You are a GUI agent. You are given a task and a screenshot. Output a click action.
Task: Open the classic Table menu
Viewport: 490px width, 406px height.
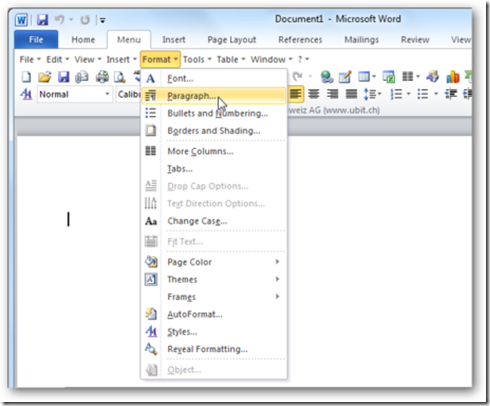click(x=231, y=59)
